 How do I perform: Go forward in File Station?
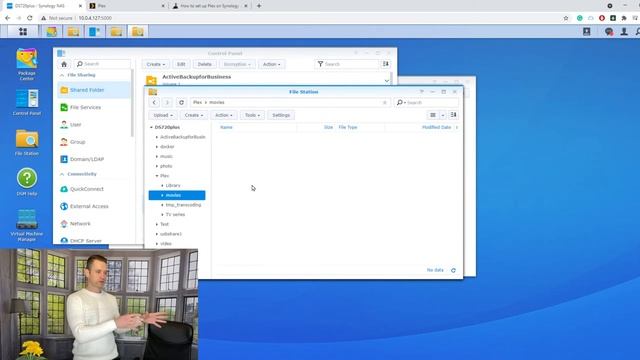(167, 102)
